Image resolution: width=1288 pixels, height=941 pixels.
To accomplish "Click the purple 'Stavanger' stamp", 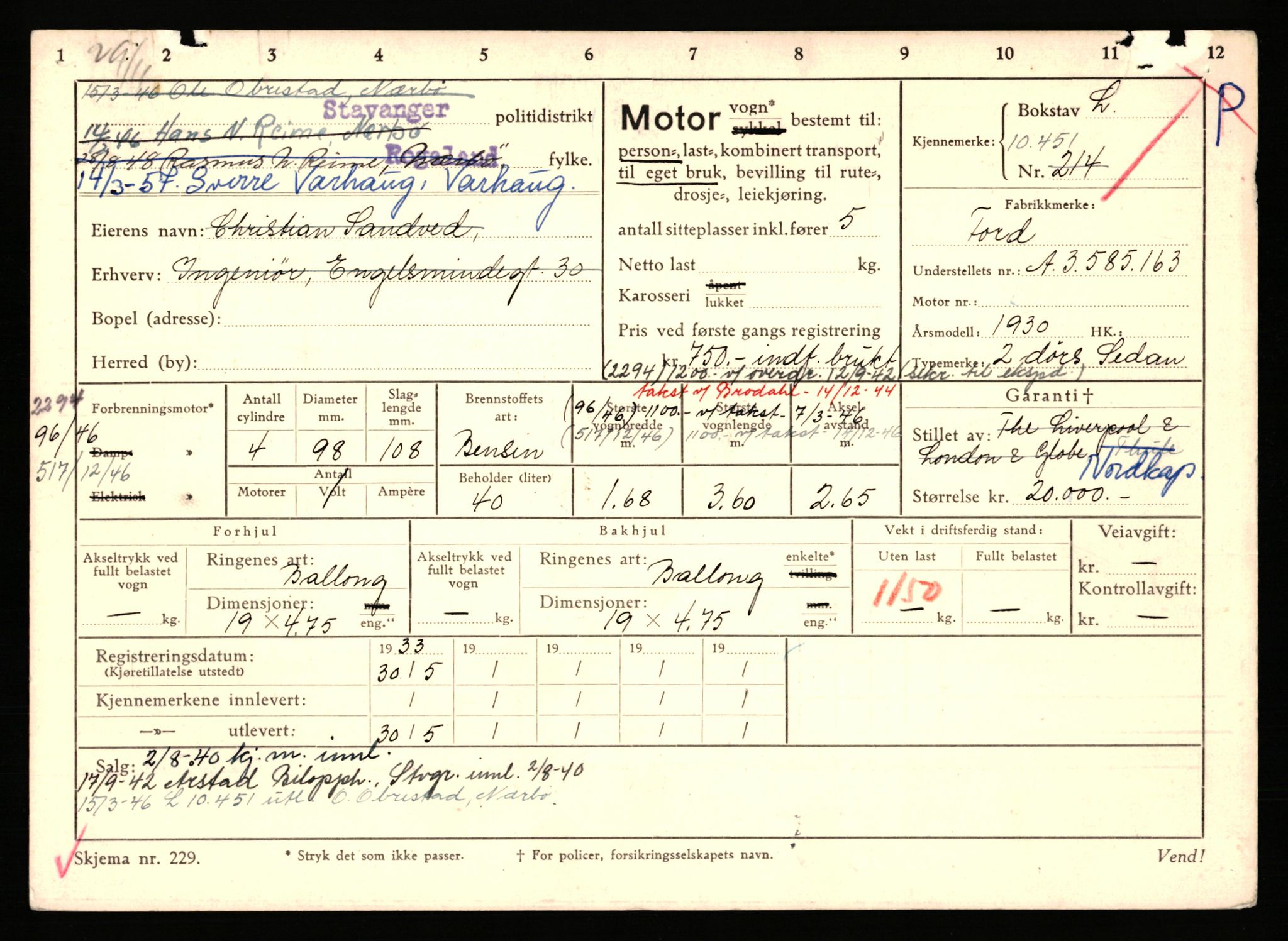I will pos(386,110).
